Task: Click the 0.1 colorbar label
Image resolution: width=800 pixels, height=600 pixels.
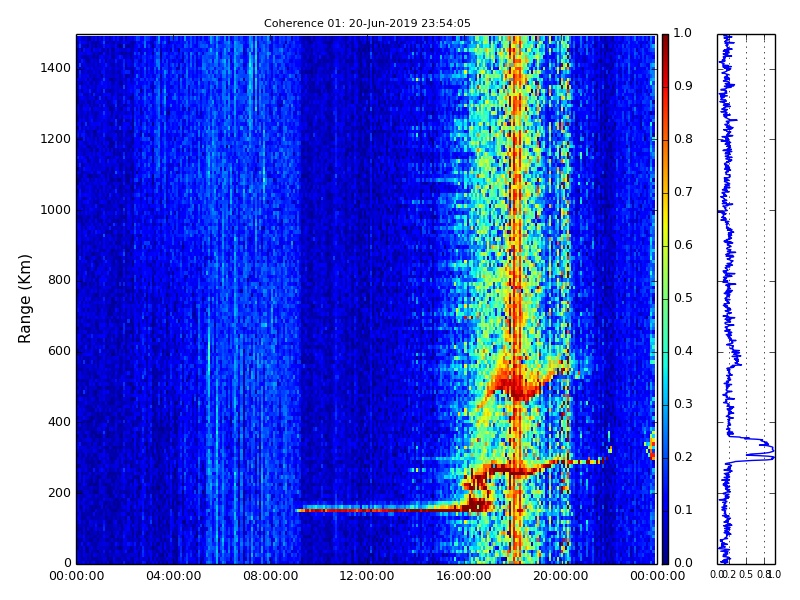Action: [683, 510]
